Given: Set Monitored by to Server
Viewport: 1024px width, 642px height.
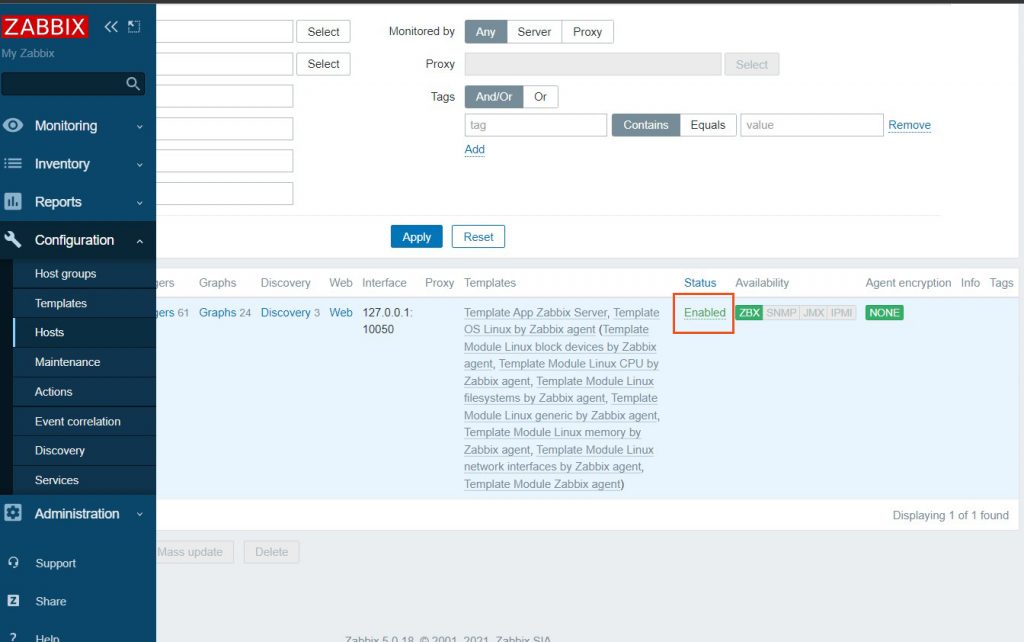Looking at the screenshot, I should (534, 31).
